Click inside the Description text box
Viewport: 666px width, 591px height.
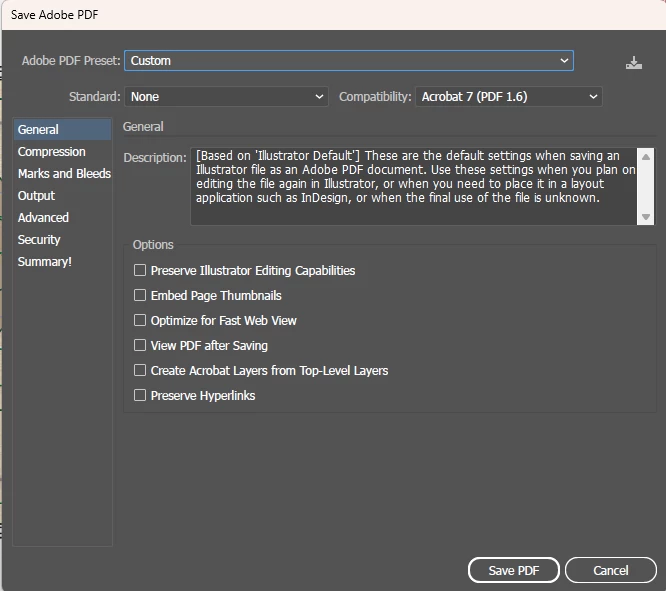414,186
